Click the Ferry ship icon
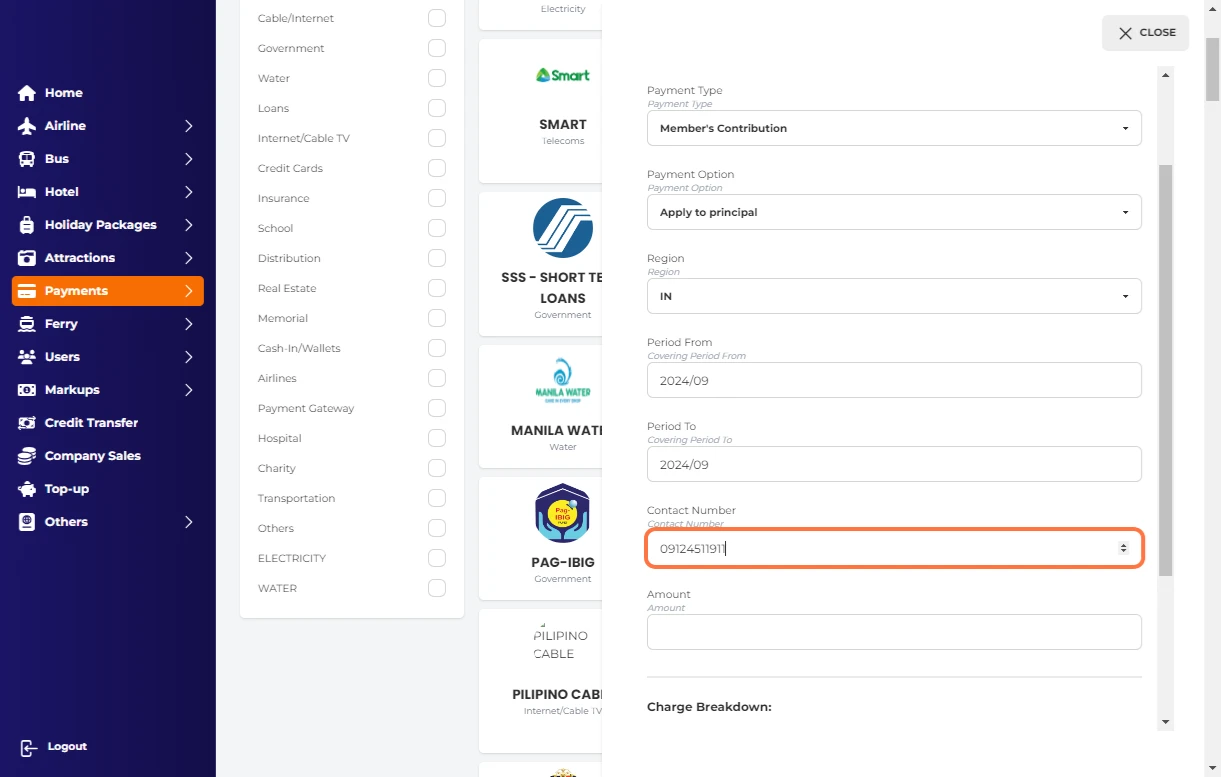Image resolution: width=1221 pixels, height=777 pixels. 27,324
